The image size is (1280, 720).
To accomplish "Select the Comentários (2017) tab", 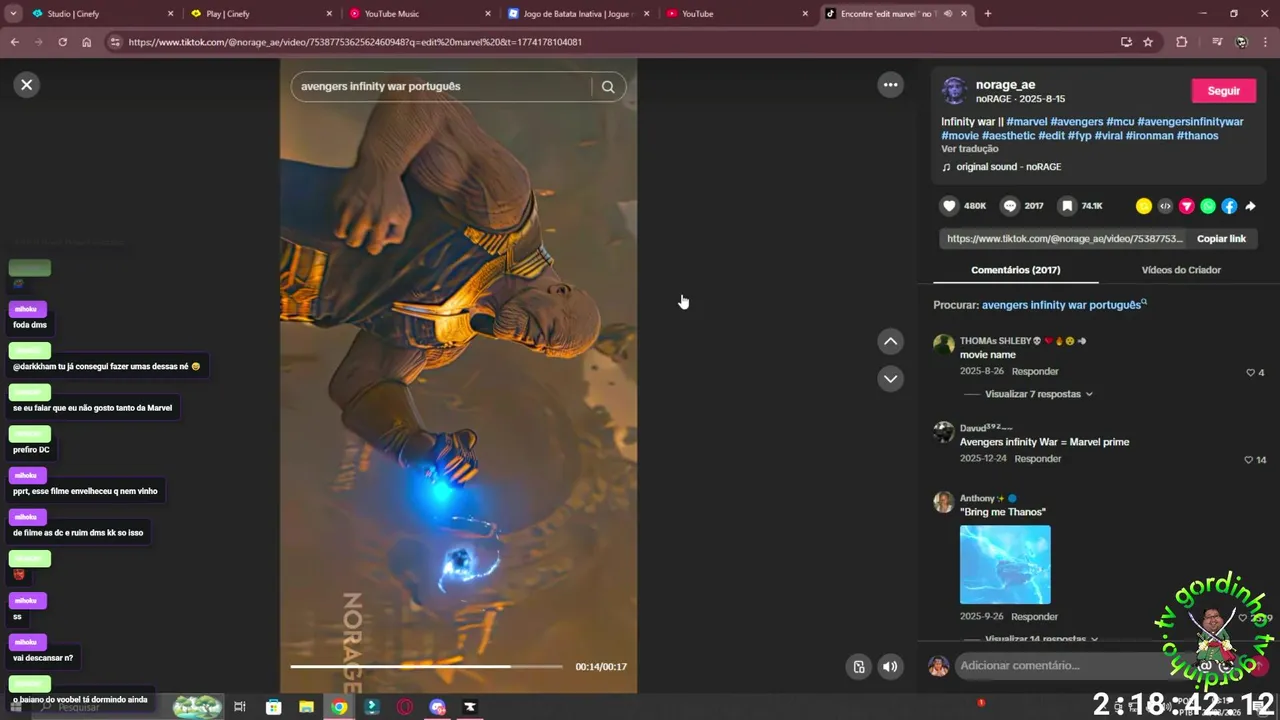I will (1015, 270).
